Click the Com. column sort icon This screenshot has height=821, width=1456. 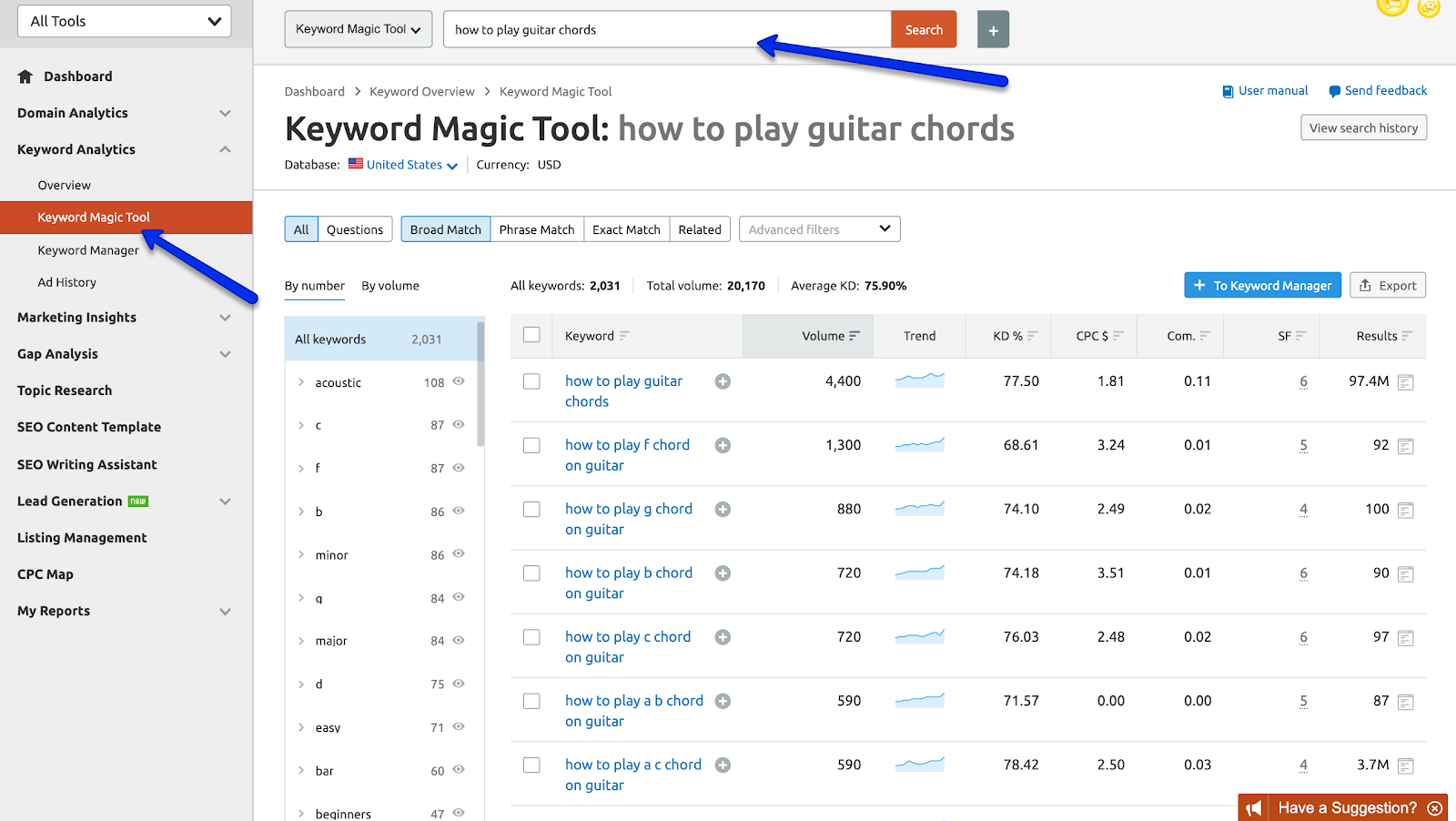click(1205, 336)
